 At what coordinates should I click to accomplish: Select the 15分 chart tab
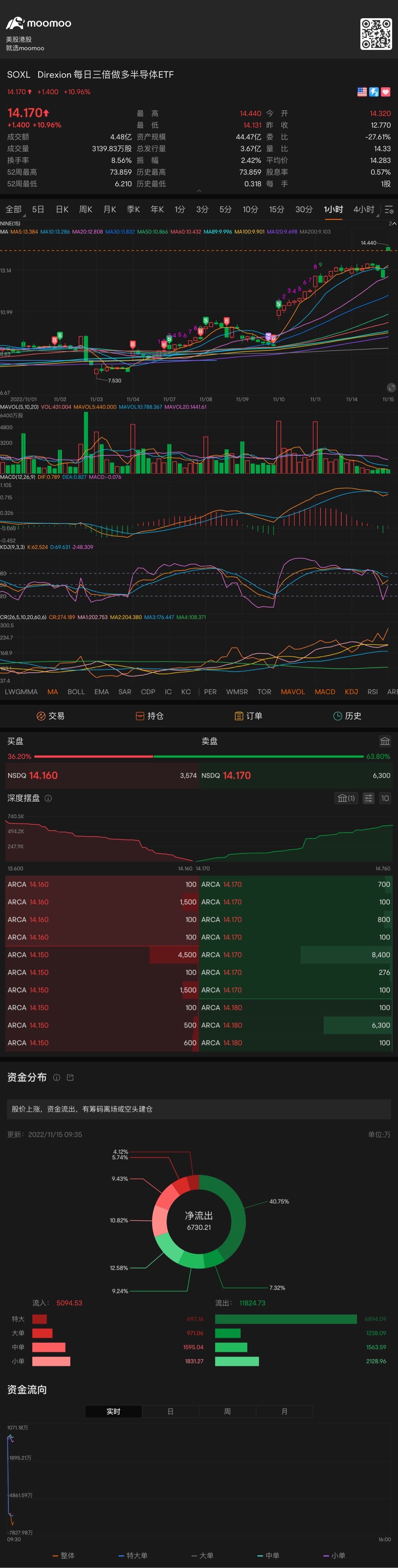coord(277,209)
